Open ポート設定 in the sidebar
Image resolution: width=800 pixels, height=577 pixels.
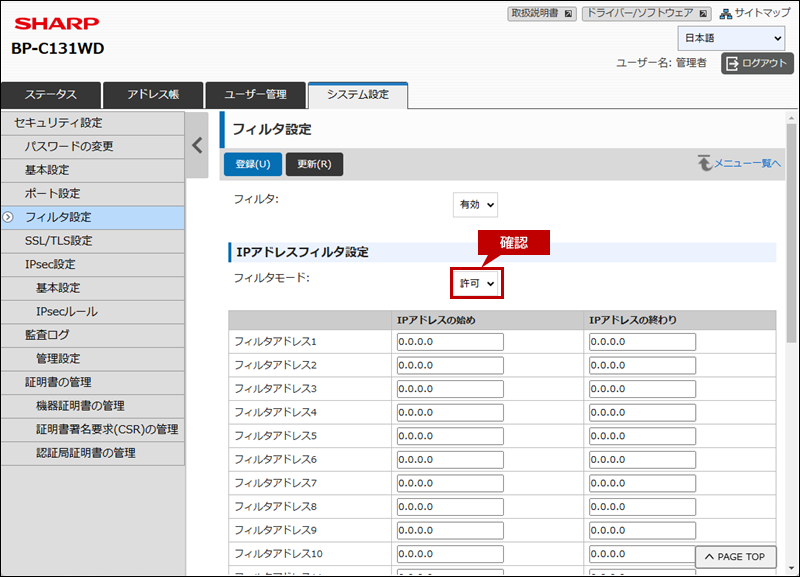[x=52, y=193]
